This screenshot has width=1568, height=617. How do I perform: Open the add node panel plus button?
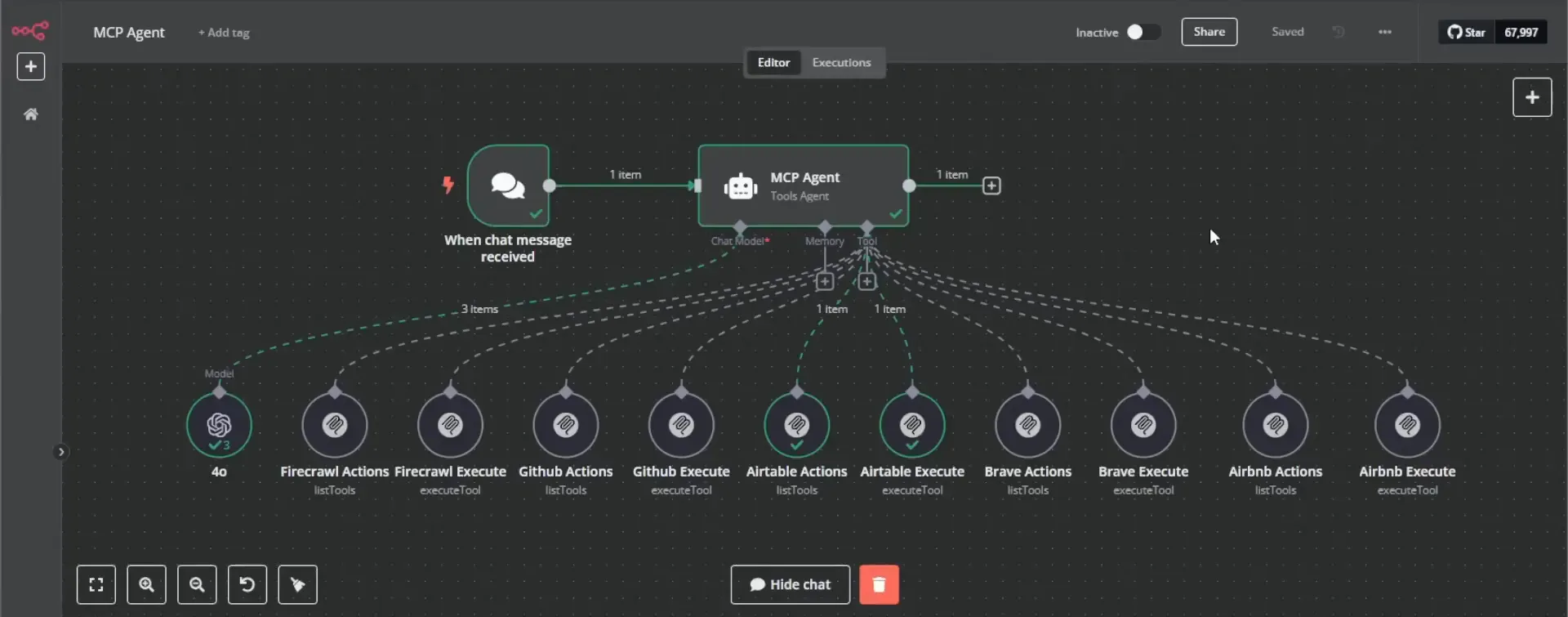[1532, 97]
